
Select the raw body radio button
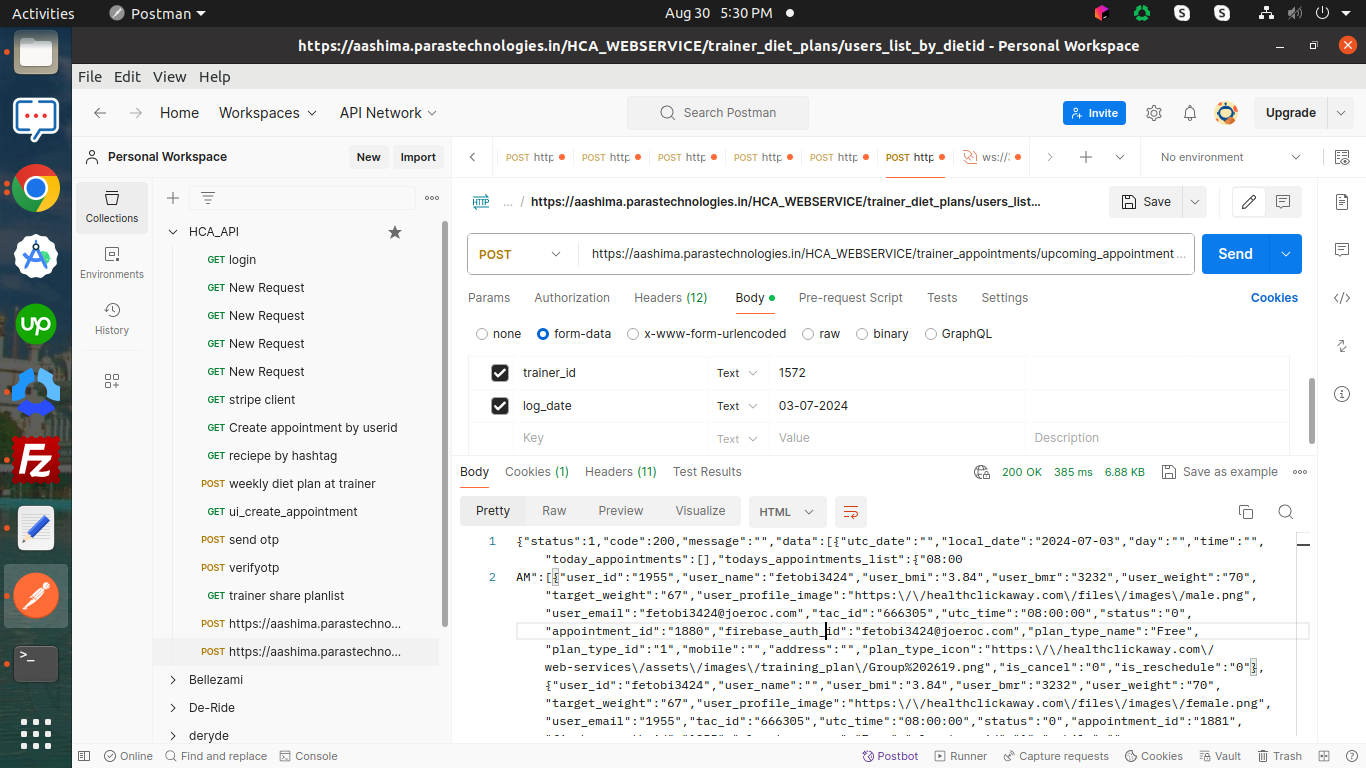coord(811,334)
